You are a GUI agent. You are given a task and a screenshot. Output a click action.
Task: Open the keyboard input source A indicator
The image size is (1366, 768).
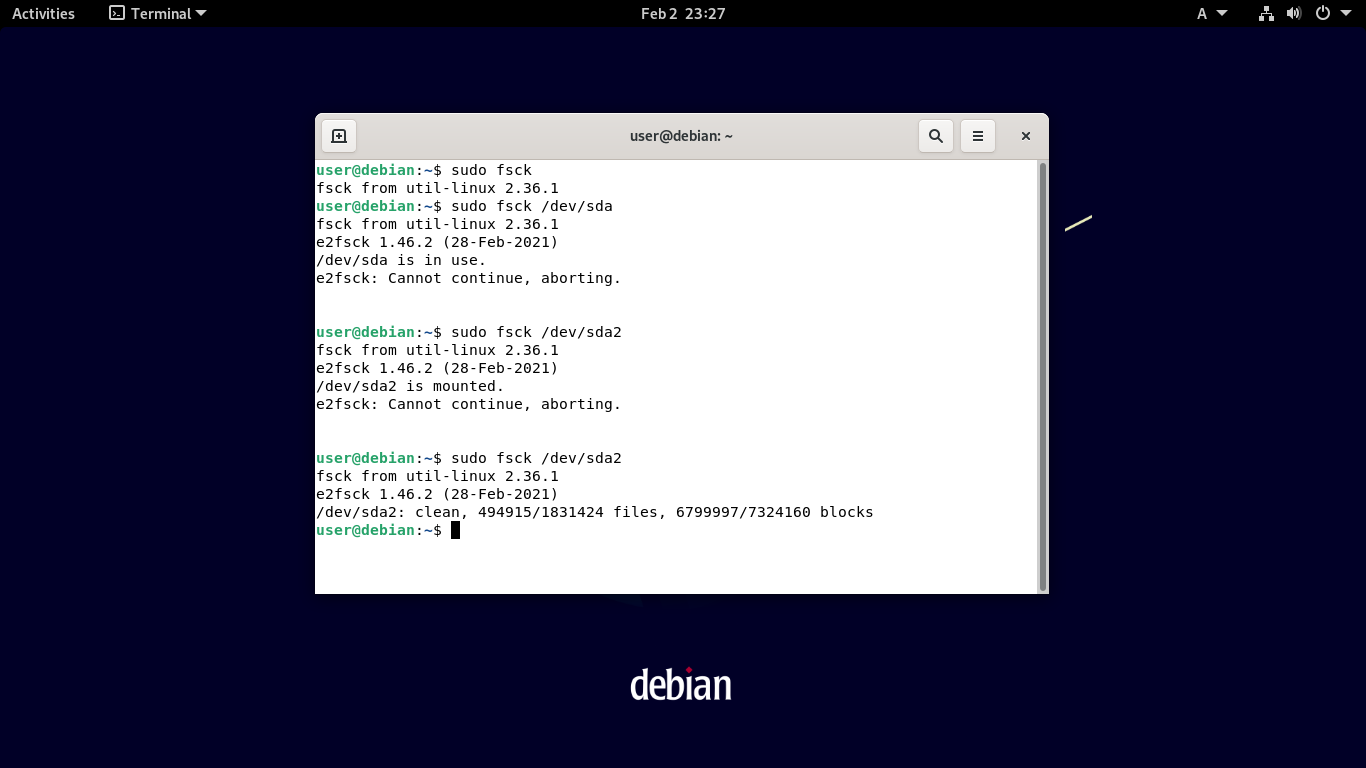pyautogui.click(x=1212, y=13)
